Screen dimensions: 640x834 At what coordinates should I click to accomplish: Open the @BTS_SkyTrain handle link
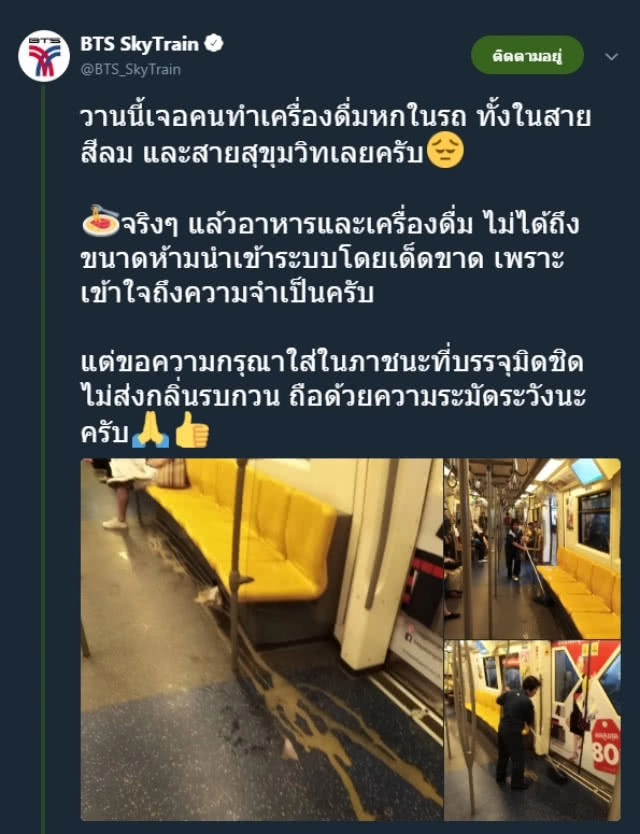tap(130, 70)
